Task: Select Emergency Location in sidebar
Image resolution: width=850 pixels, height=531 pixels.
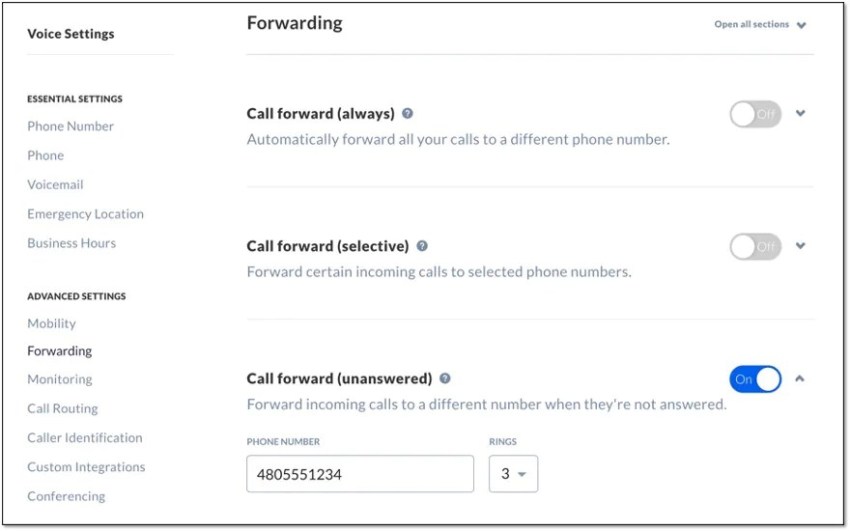Action: 86,214
